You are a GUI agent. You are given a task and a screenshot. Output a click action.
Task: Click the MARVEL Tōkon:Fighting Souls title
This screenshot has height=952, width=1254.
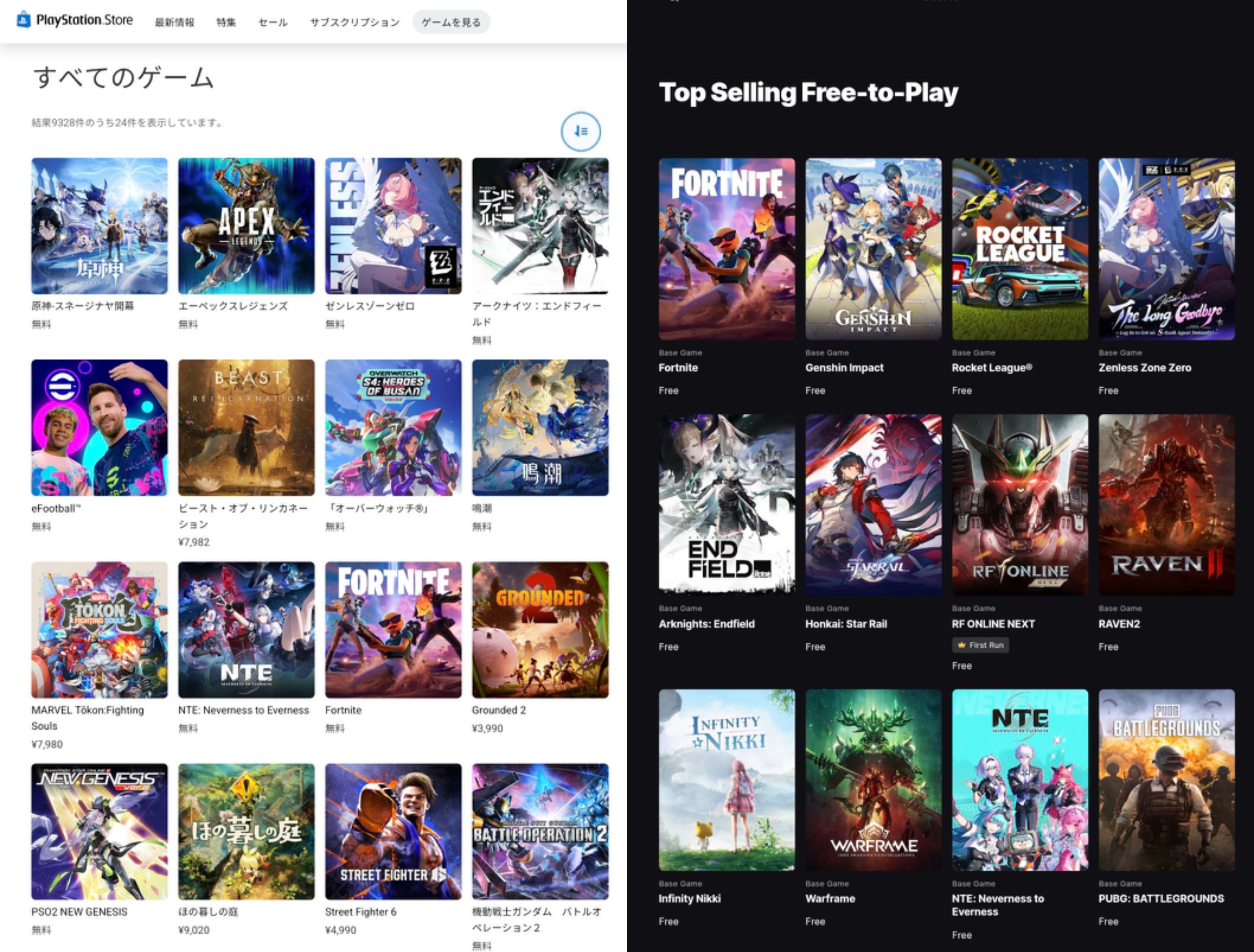[x=88, y=718]
